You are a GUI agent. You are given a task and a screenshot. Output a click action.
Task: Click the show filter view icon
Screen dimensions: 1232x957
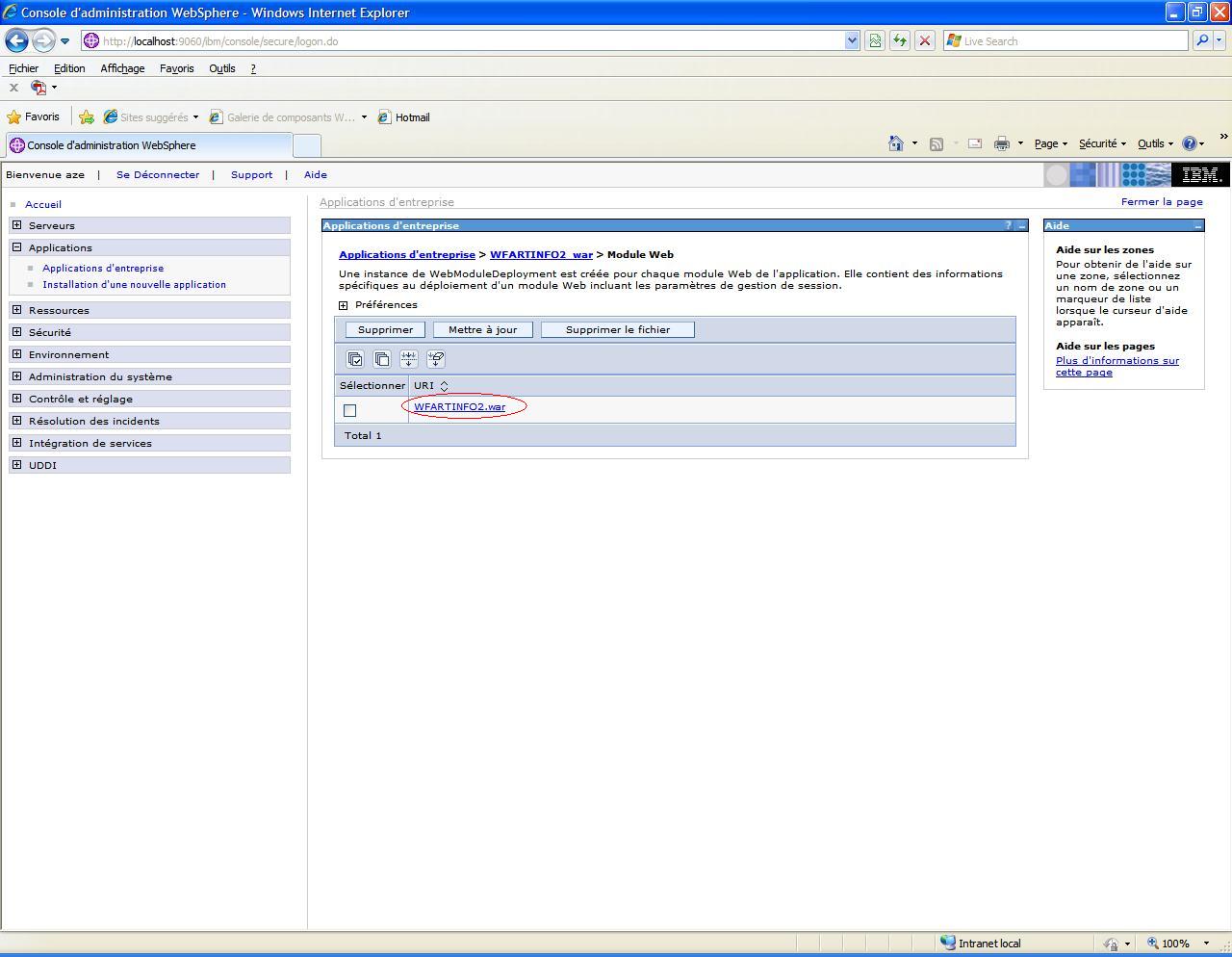click(409, 359)
